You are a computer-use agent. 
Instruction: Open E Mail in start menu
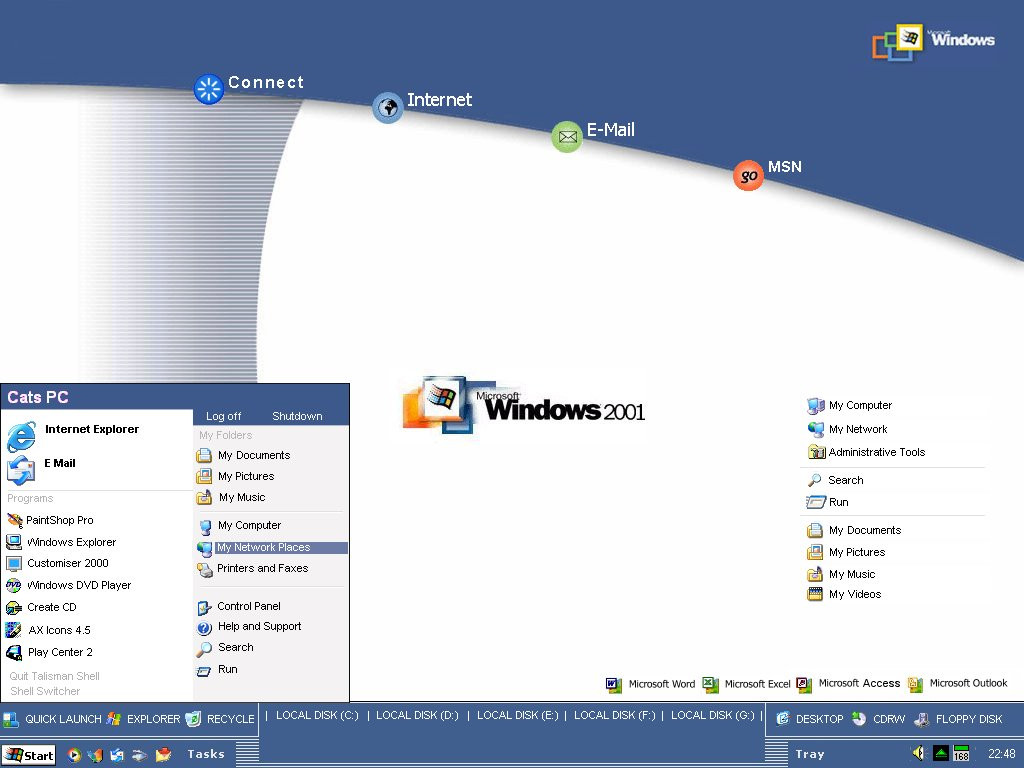42,470
